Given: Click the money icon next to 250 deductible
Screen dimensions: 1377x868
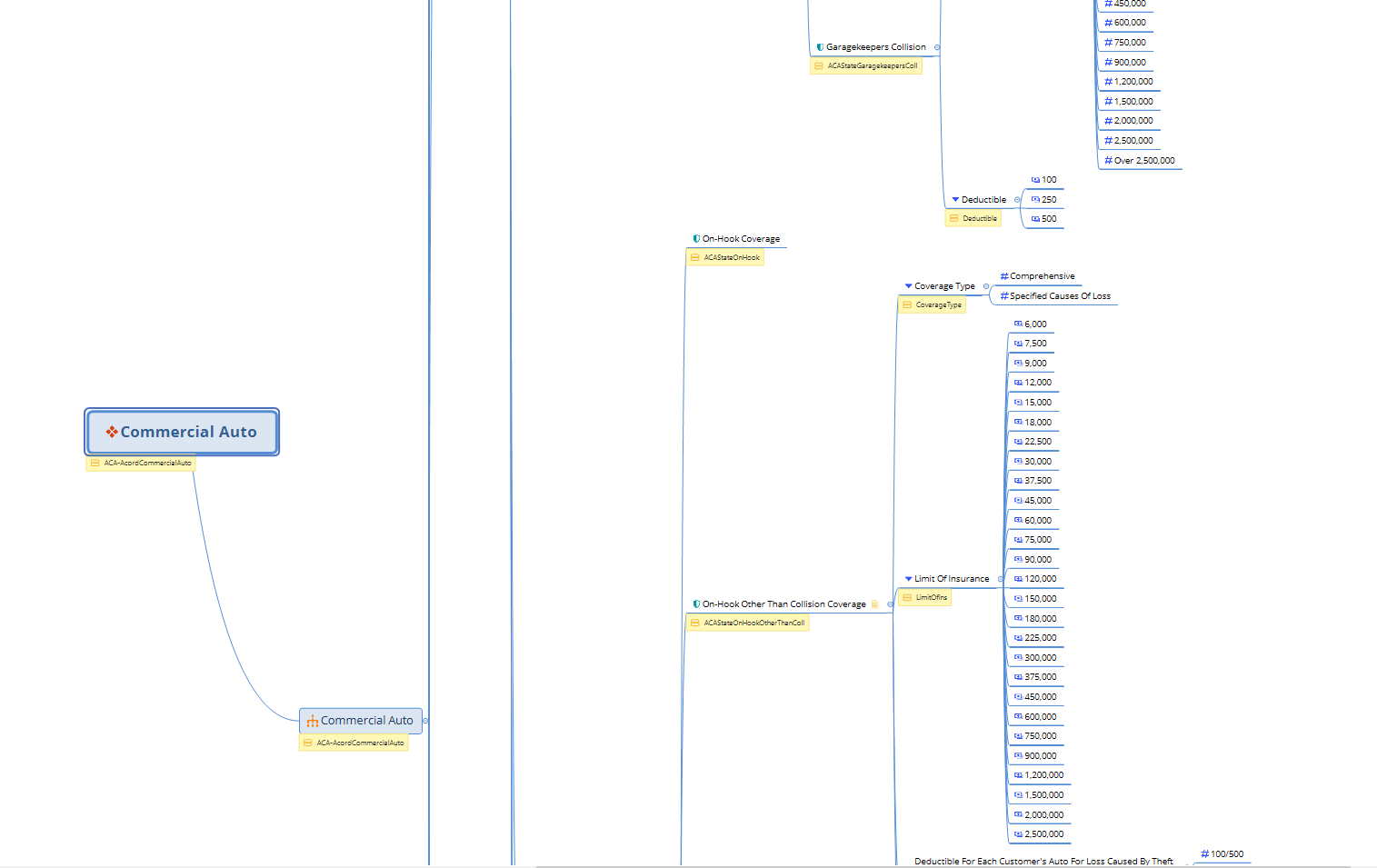Looking at the screenshot, I should pos(1035,199).
